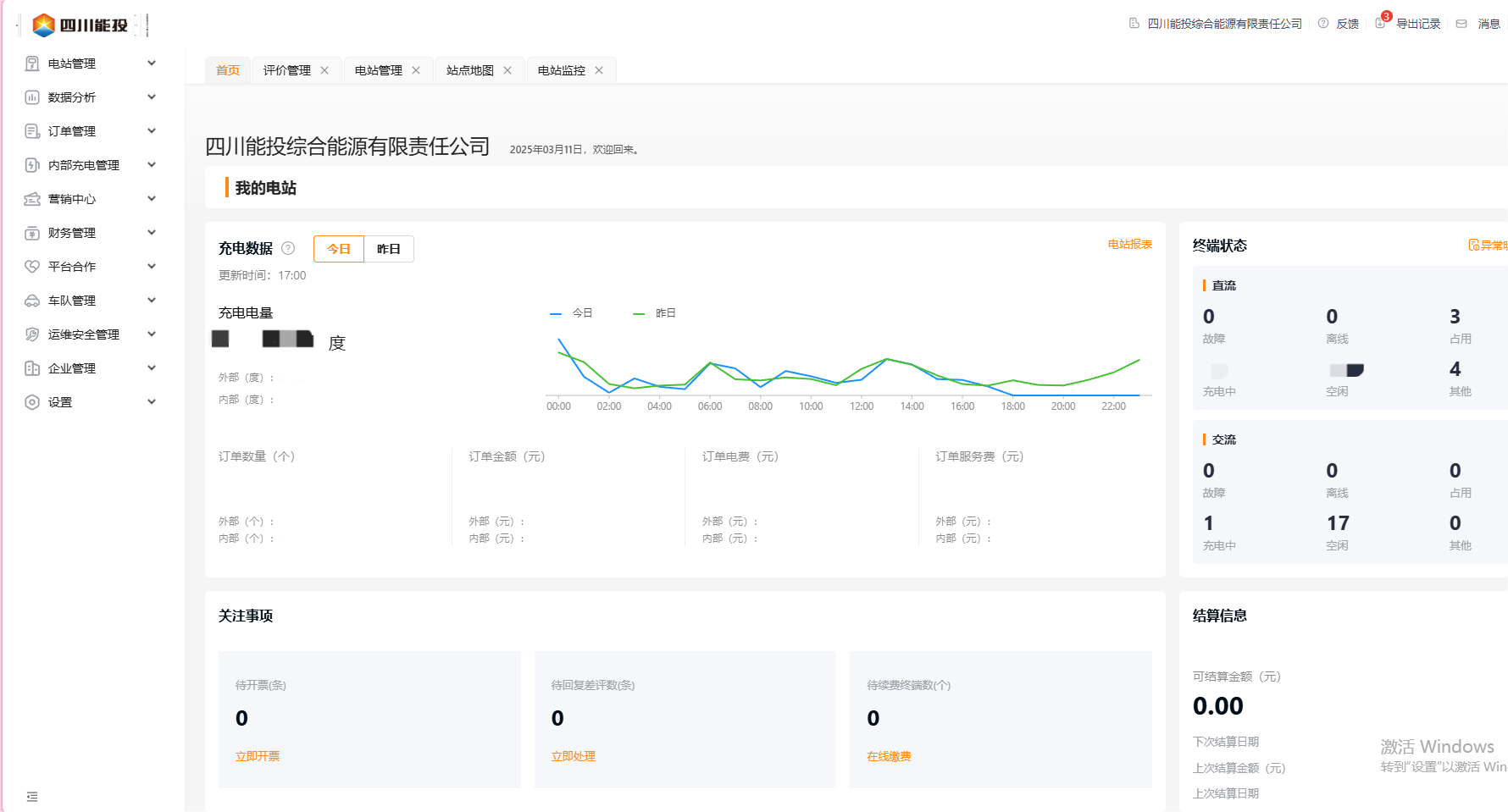1508x812 pixels.
Task: Switch to the 电站管理 tab
Action: tap(379, 70)
